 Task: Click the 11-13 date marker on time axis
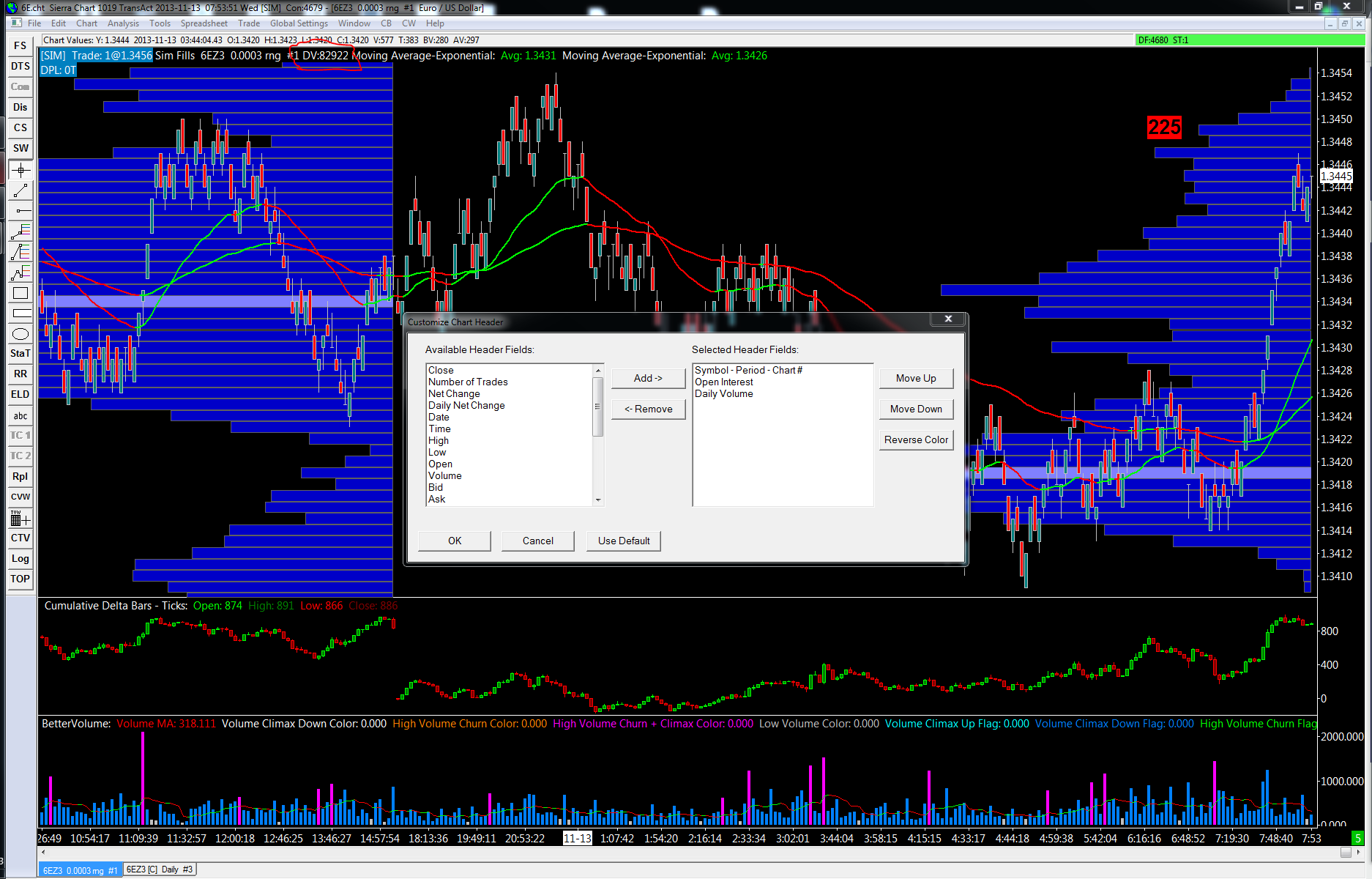(x=577, y=838)
